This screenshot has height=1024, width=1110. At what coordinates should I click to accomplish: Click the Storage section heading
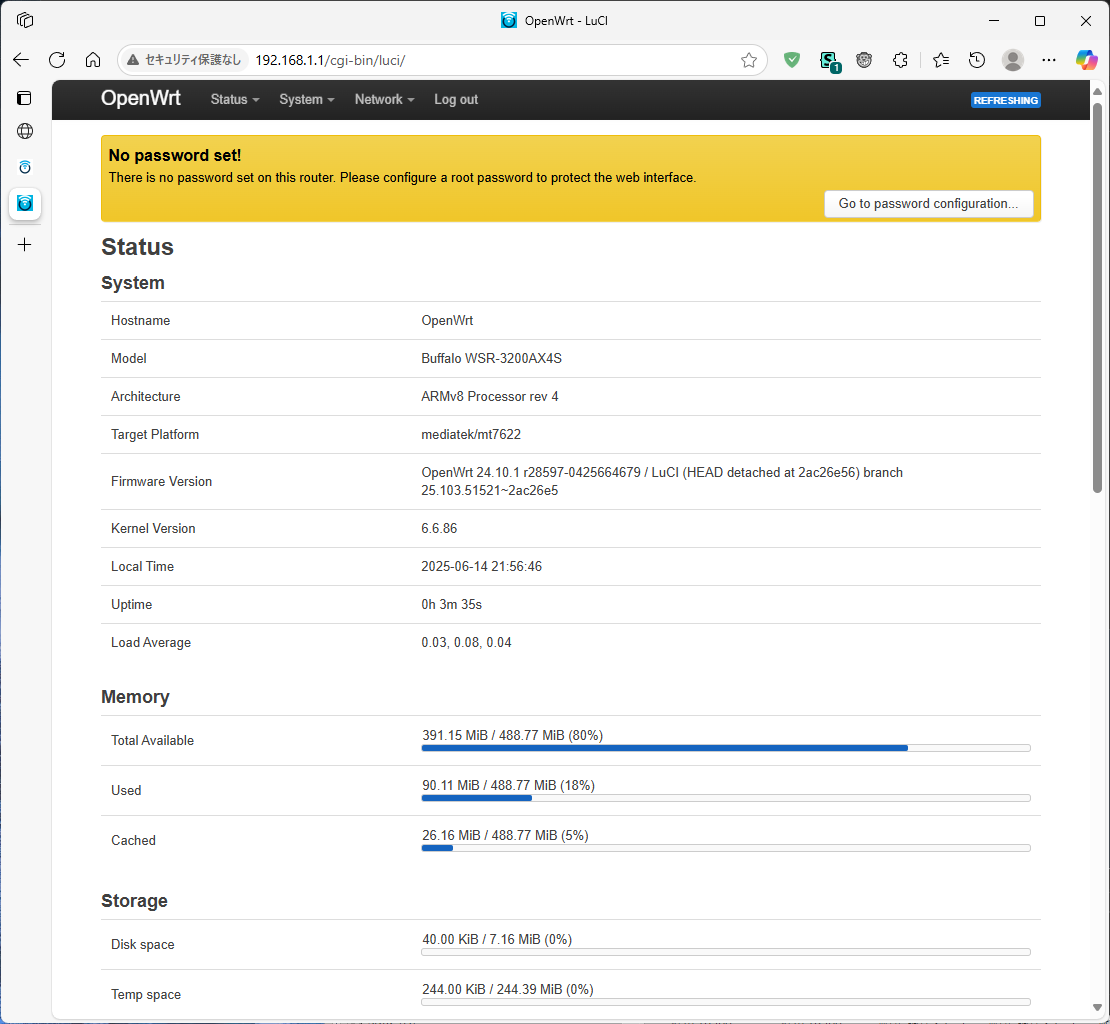(135, 901)
